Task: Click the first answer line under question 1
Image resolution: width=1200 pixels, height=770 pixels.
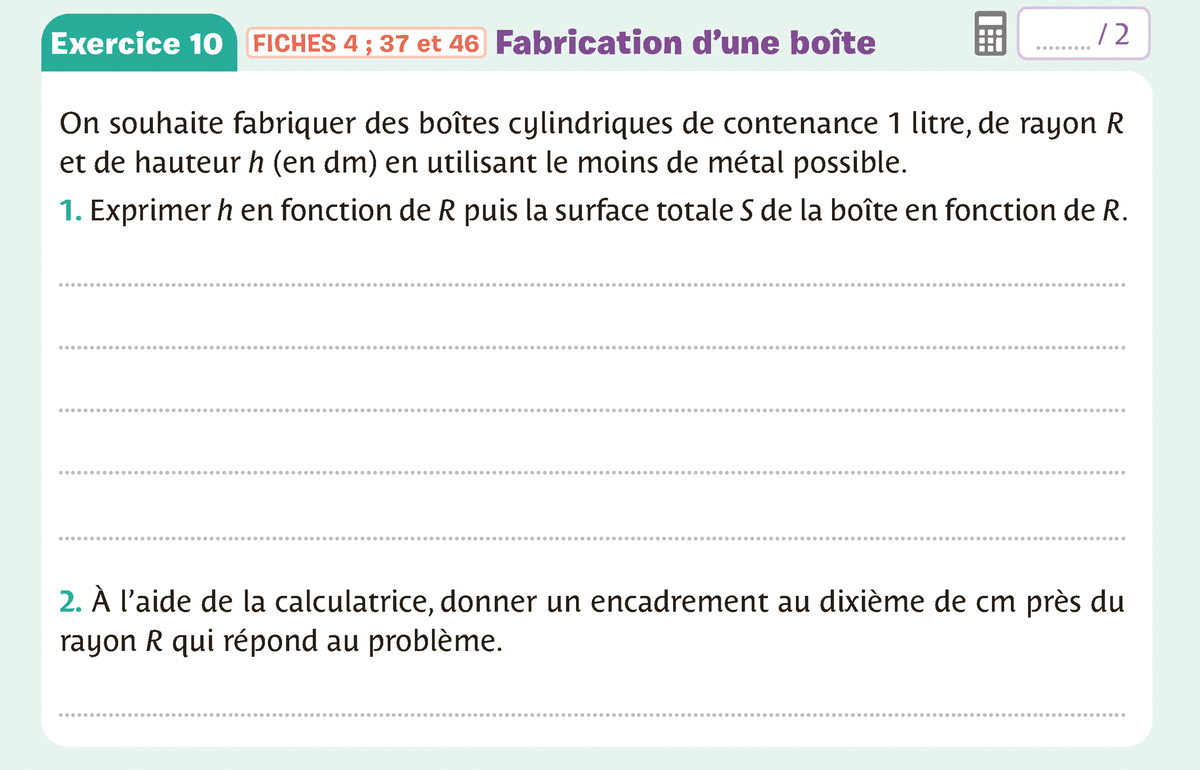Action: 592,284
